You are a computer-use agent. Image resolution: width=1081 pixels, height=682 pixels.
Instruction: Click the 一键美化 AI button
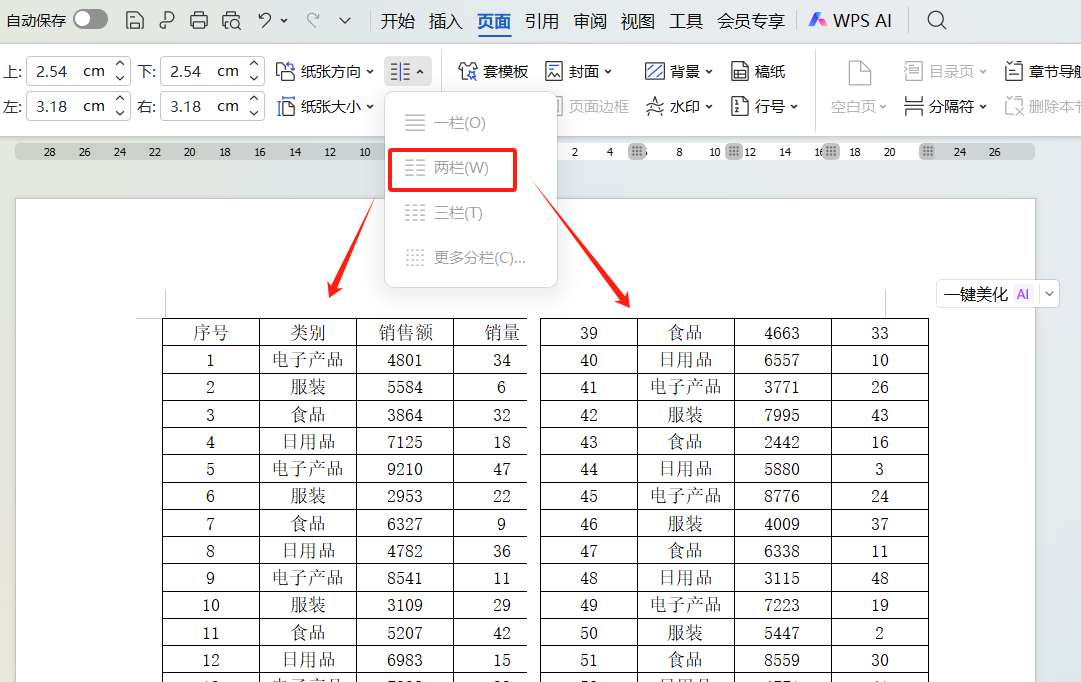pyautogui.click(x=985, y=293)
